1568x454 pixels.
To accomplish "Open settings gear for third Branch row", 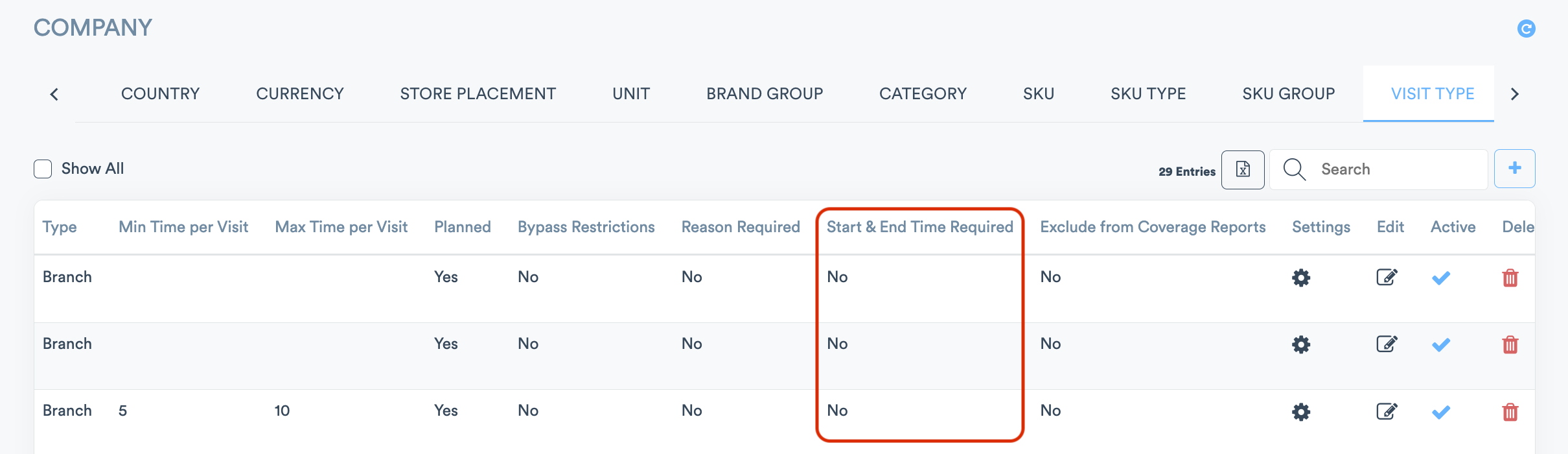I will (1301, 412).
